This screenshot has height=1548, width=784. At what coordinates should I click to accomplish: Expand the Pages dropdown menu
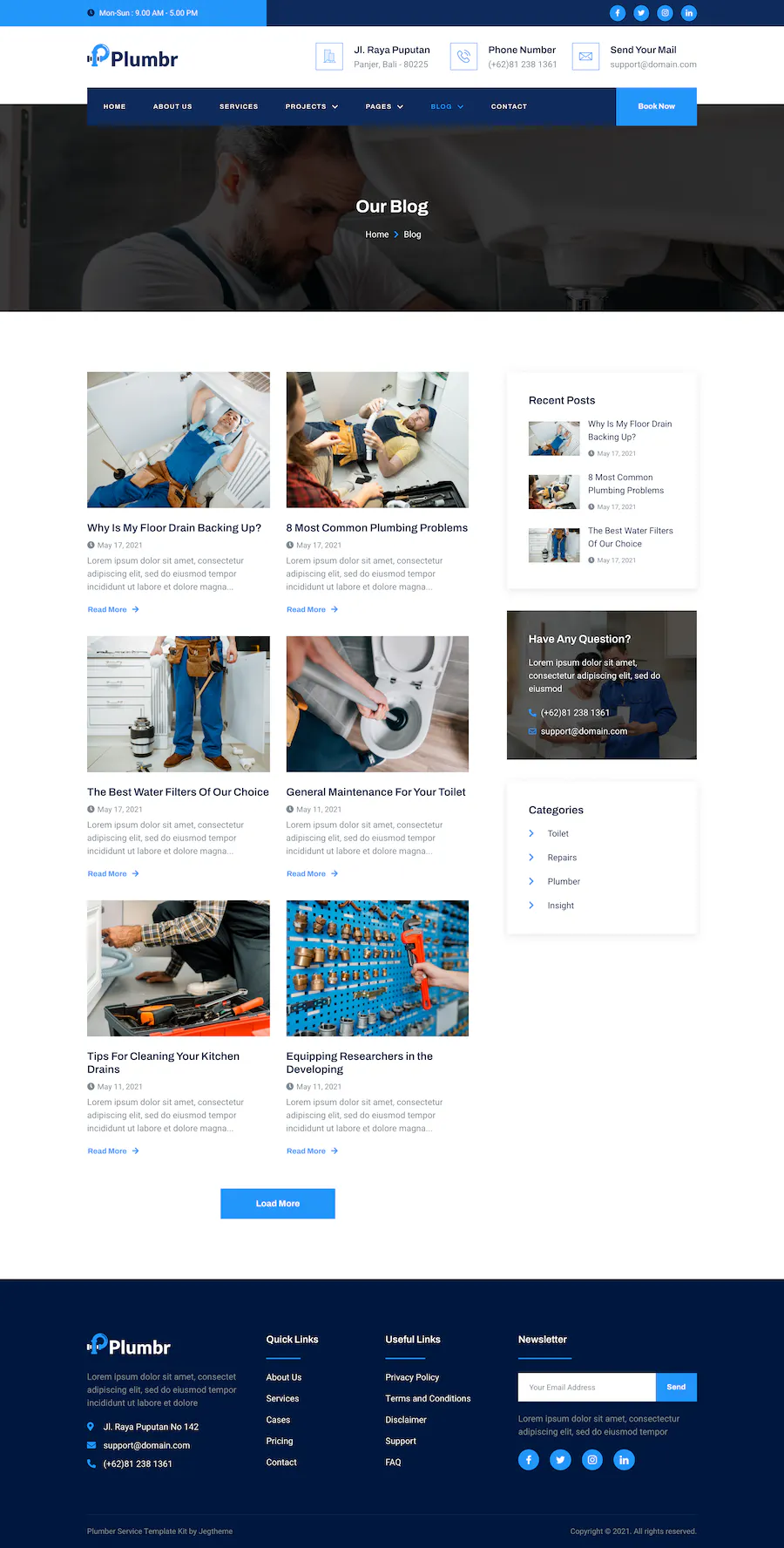coord(384,106)
